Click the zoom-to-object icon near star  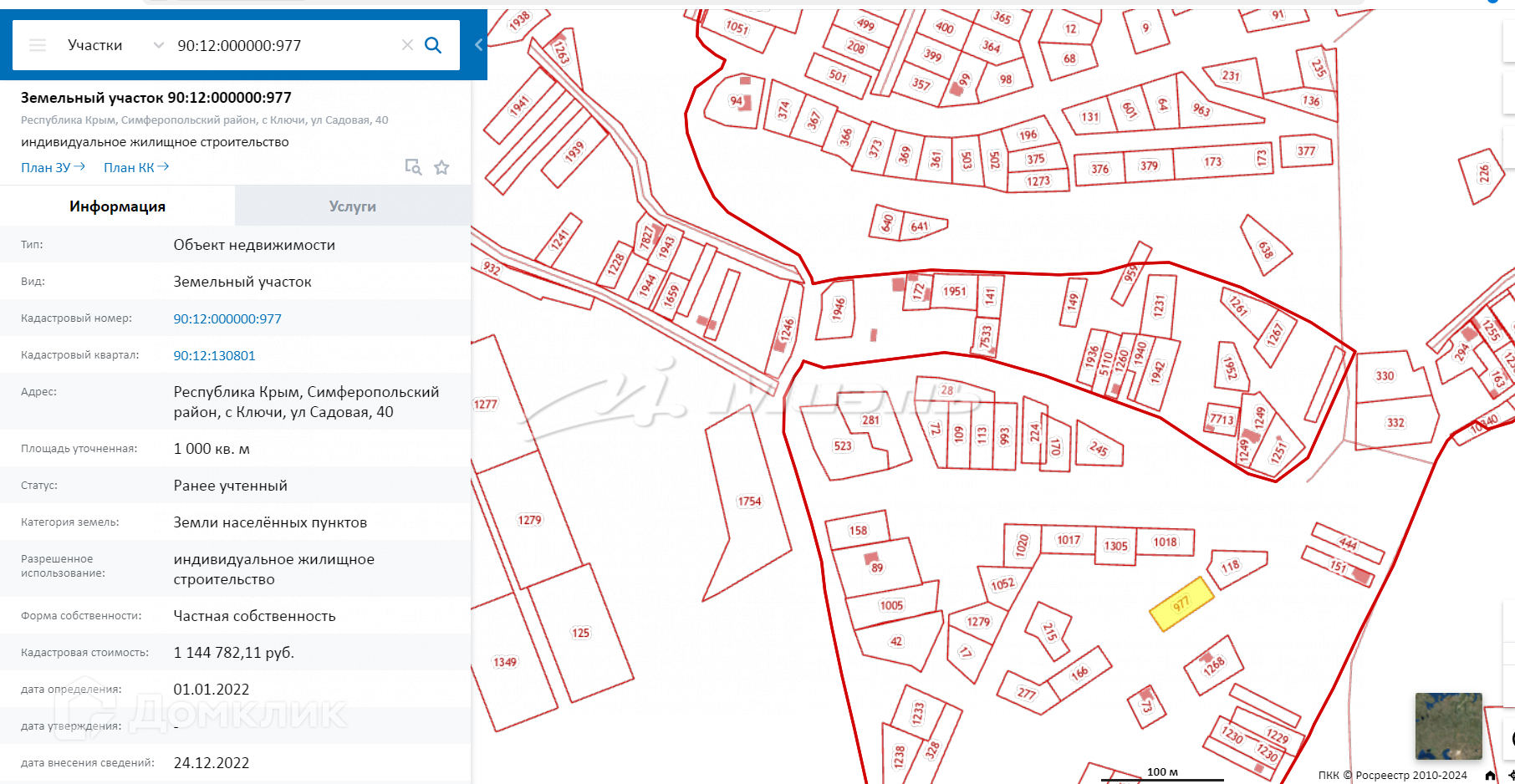pos(413,167)
